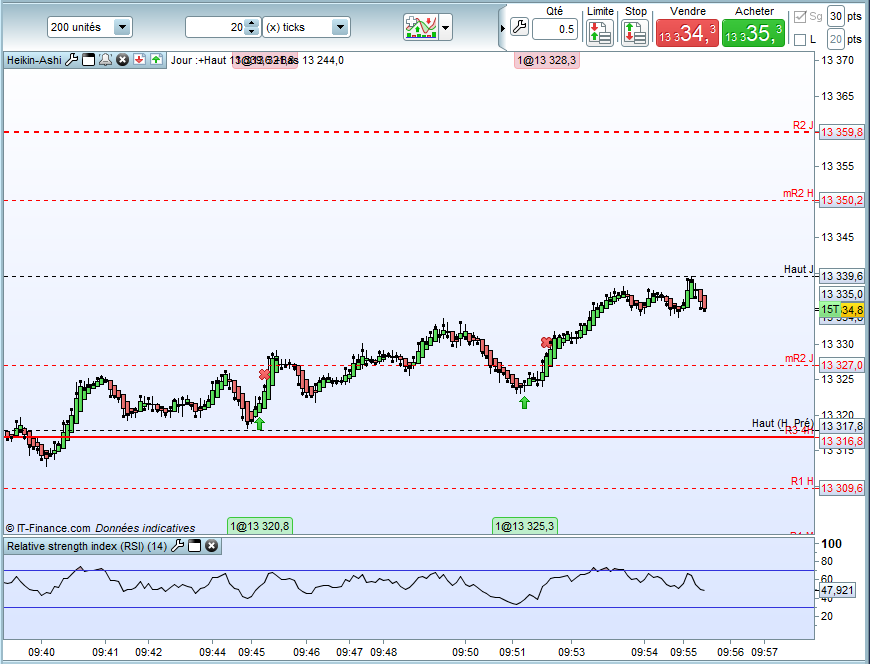Viewport: 870px width, 664px height.
Task: Place a Stop order
Action: 635,33
